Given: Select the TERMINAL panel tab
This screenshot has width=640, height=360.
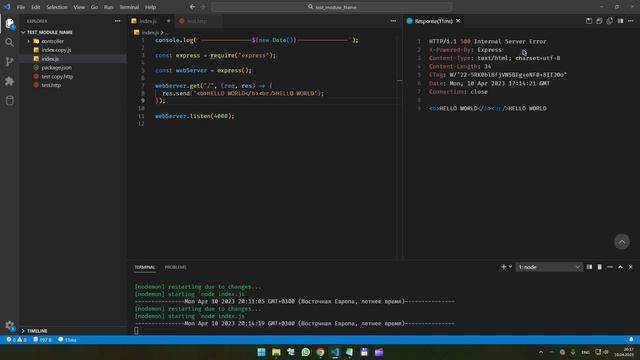Looking at the screenshot, I should coord(145,267).
